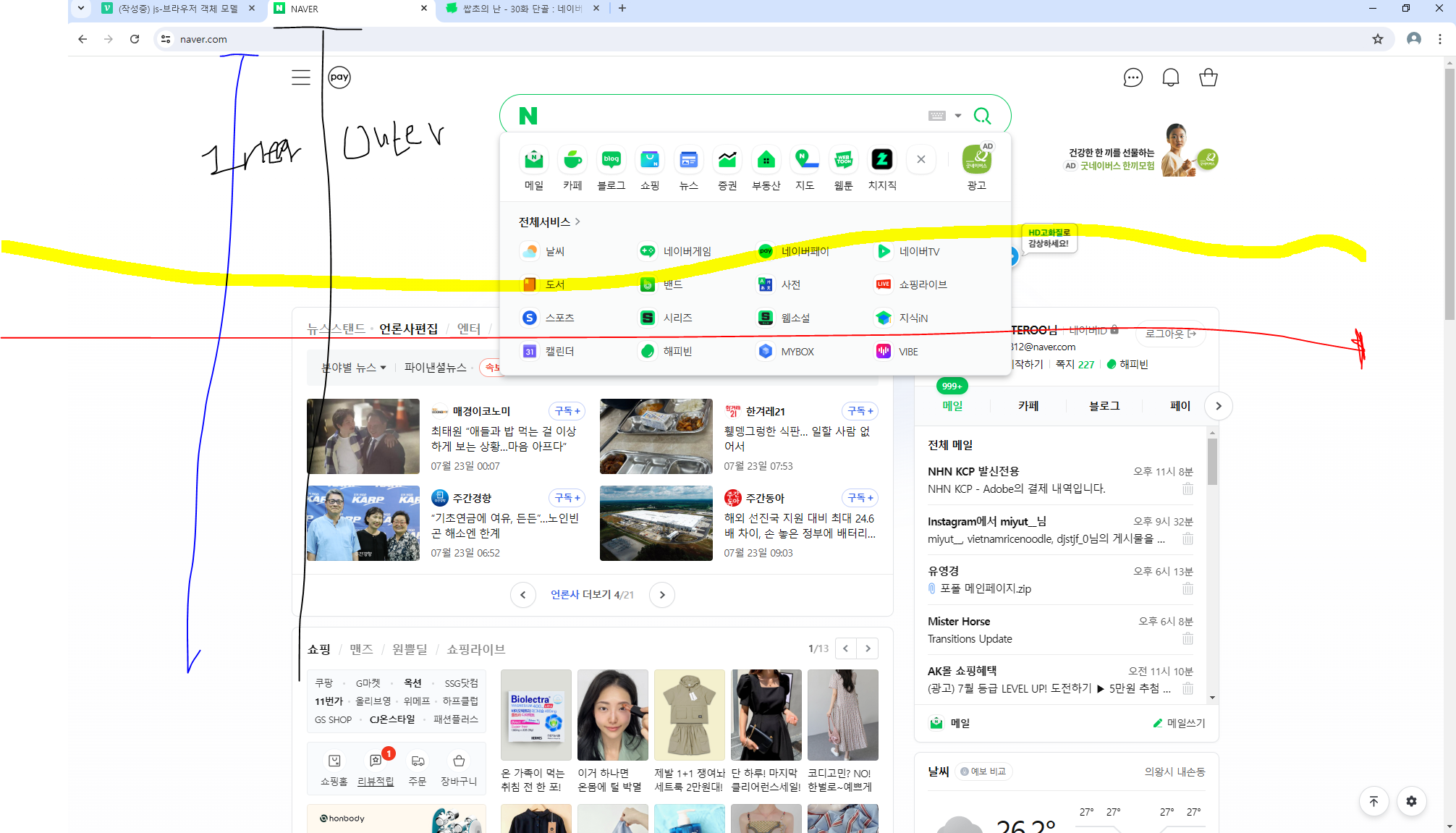This screenshot has height=833, width=1456.
Task: Expand the 분야별 뉴스 dropdown
Action: (x=354, y=368)
